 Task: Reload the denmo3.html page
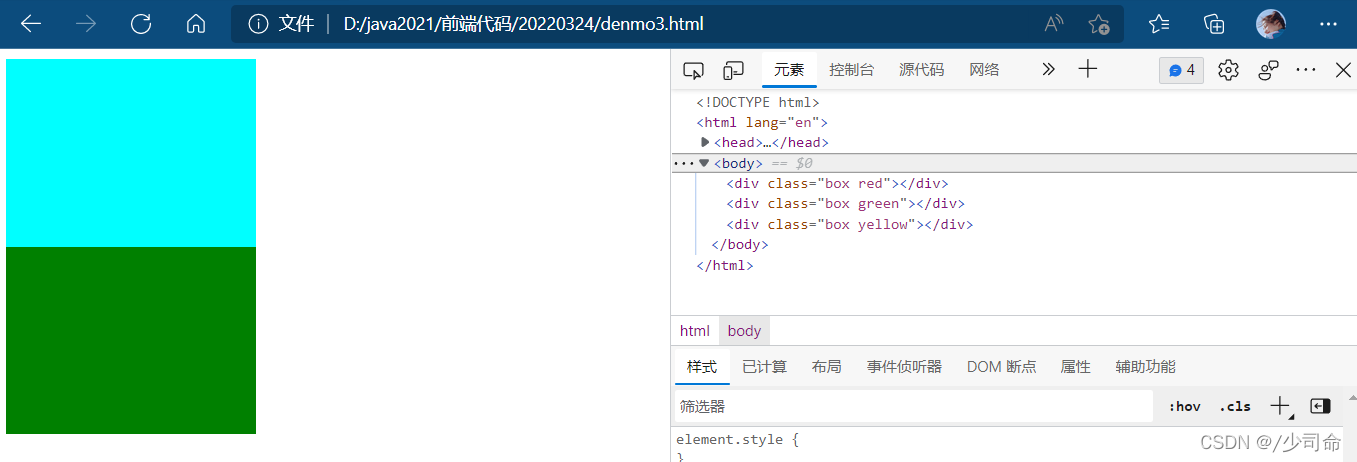click(141, 24)
